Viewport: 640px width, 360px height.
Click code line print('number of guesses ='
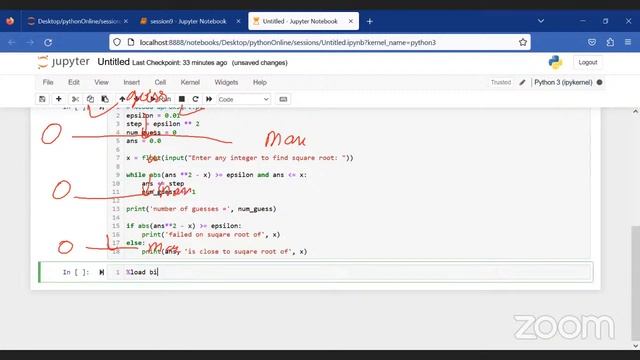(x=201, y=209)
